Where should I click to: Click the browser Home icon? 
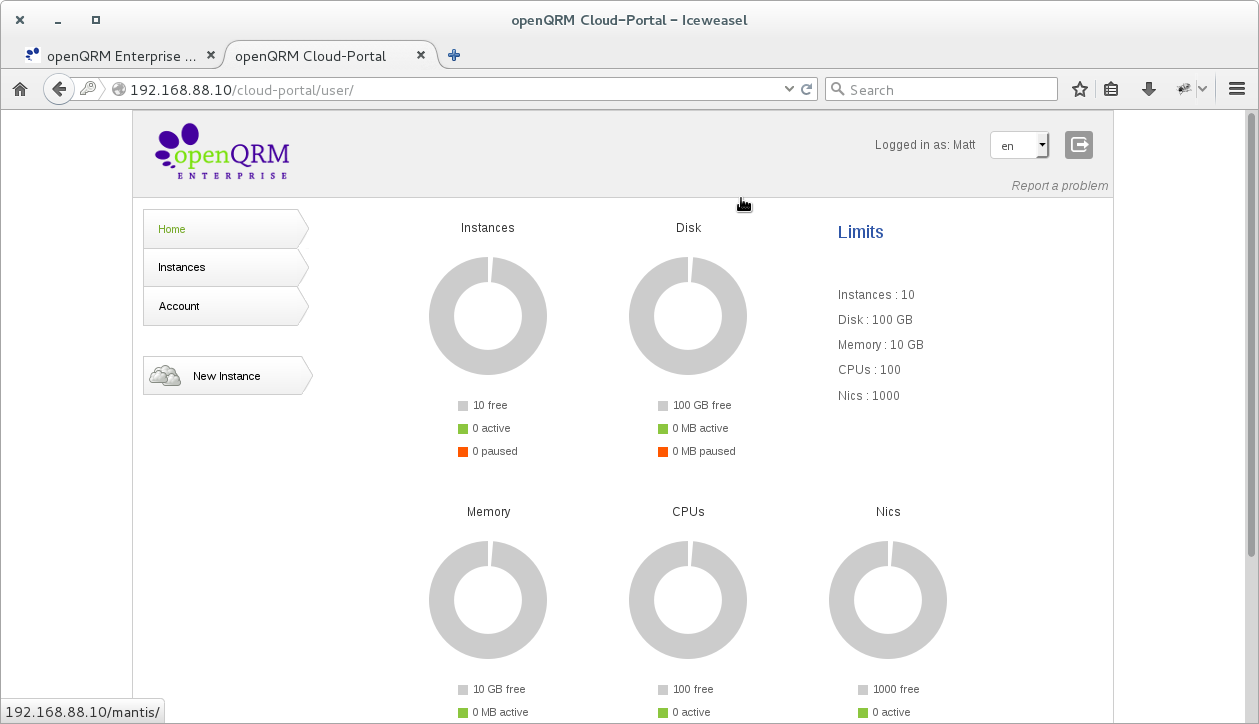click(x=19, y=89)
